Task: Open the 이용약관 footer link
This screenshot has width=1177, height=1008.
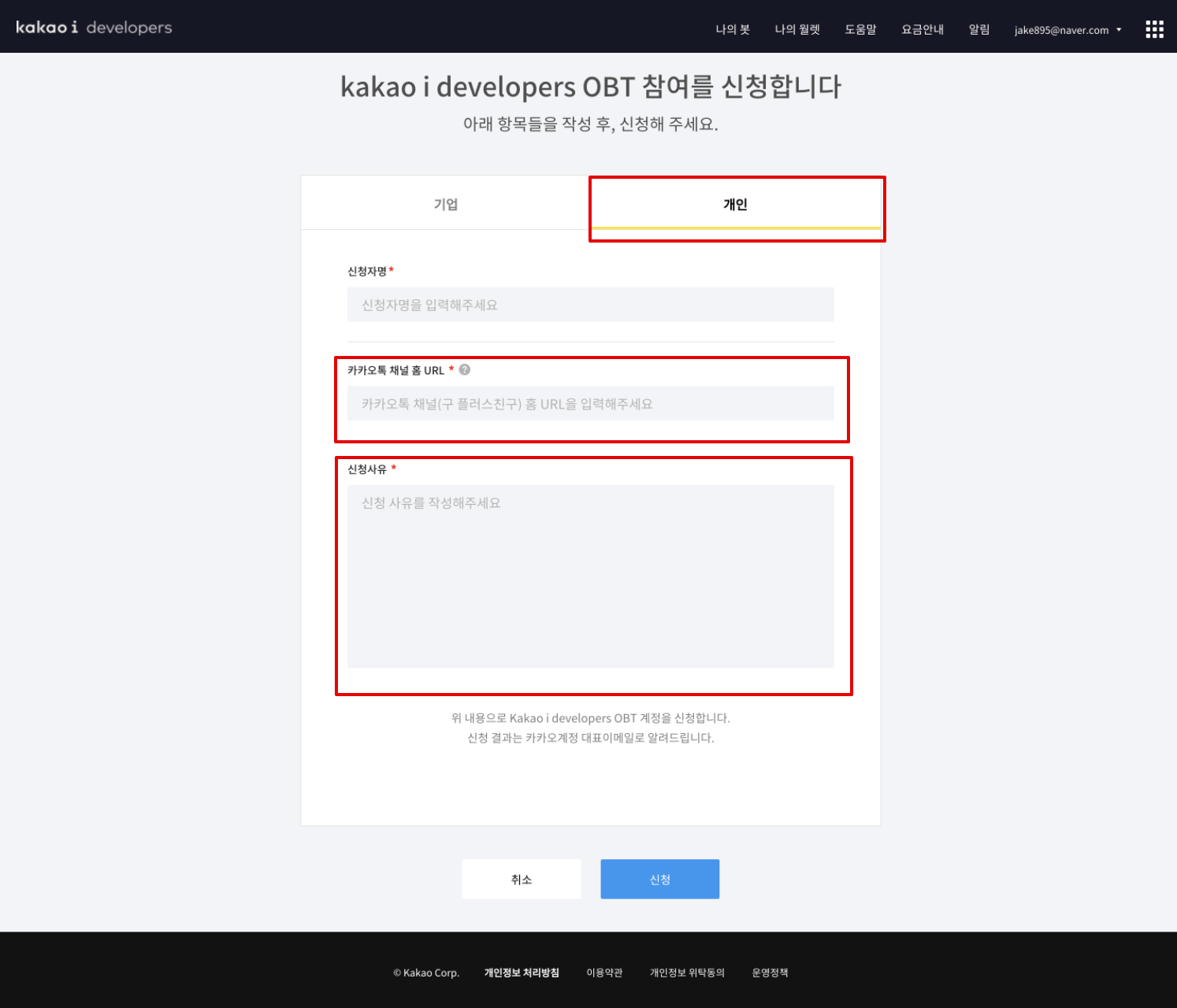Action: 604,973
